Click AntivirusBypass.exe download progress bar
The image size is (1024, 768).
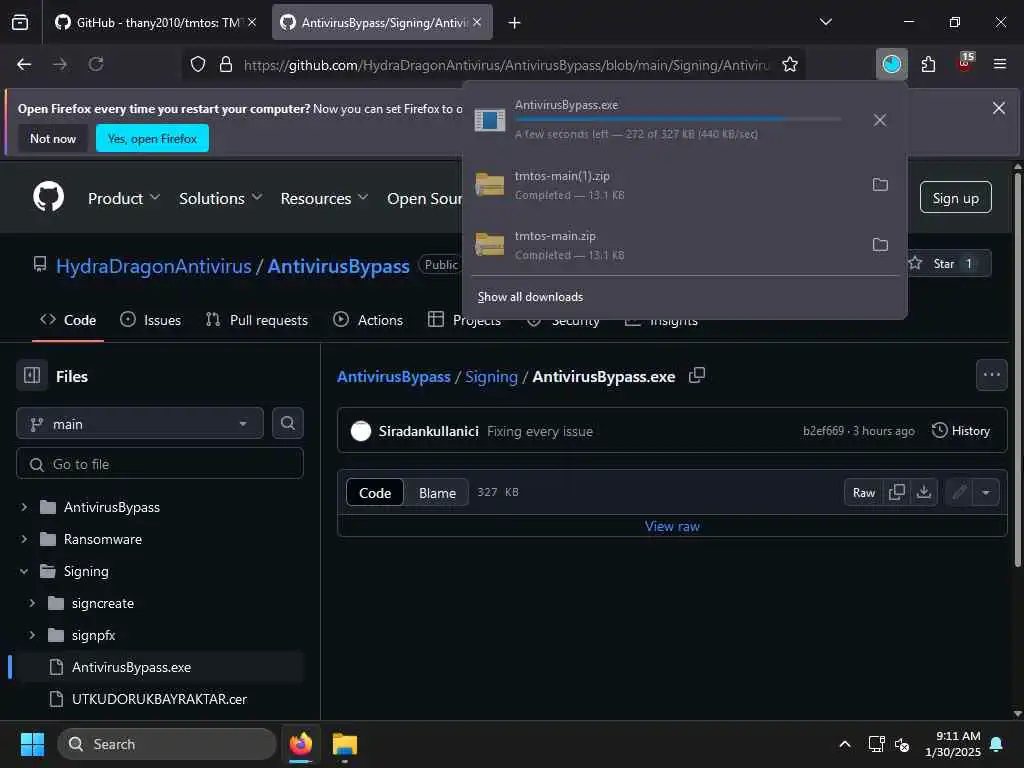click(x=678, y=120)
